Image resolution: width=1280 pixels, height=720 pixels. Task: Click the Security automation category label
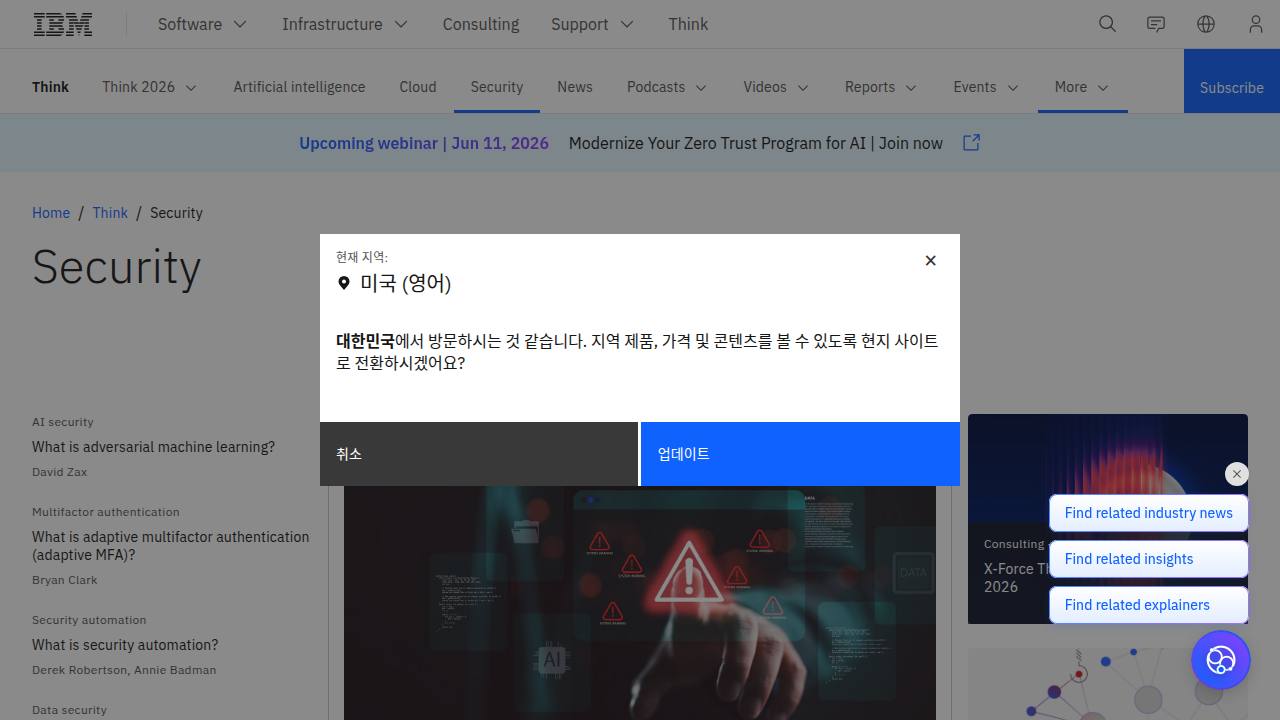(x=89, y=620)
